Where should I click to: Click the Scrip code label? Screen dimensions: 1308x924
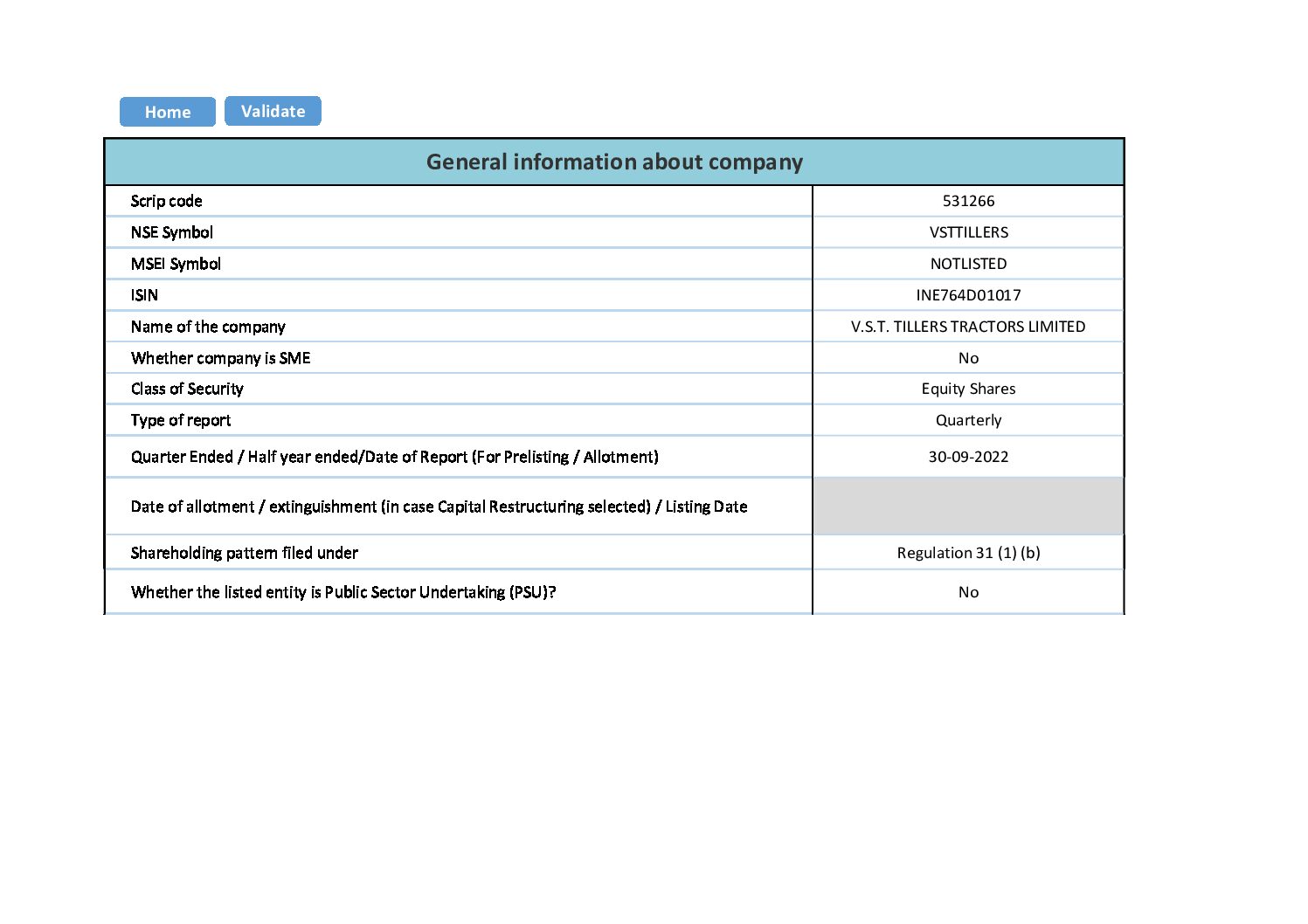(x=166, y=201)
